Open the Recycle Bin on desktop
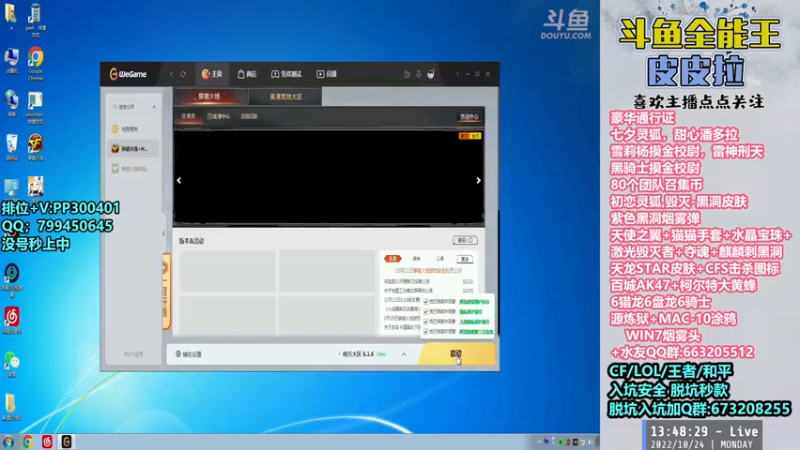Viewport: 800px width, 450px height. point(12,147)
